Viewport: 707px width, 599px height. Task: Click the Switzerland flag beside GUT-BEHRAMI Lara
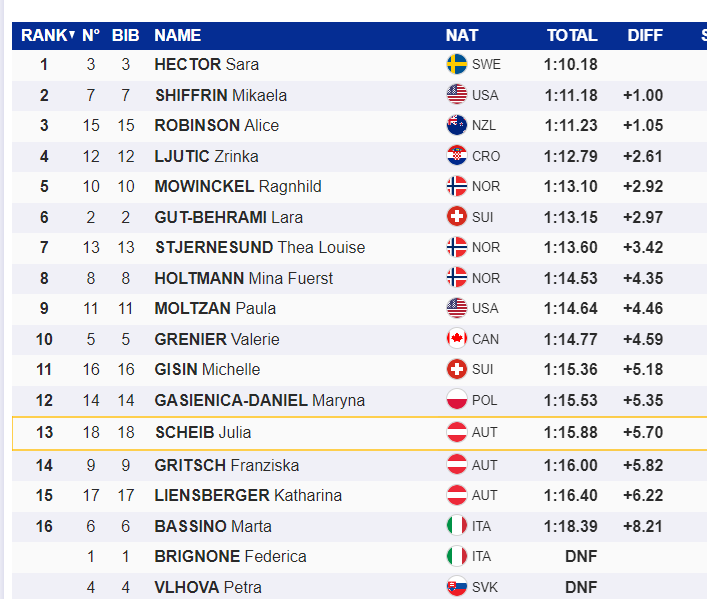(456, 217)
